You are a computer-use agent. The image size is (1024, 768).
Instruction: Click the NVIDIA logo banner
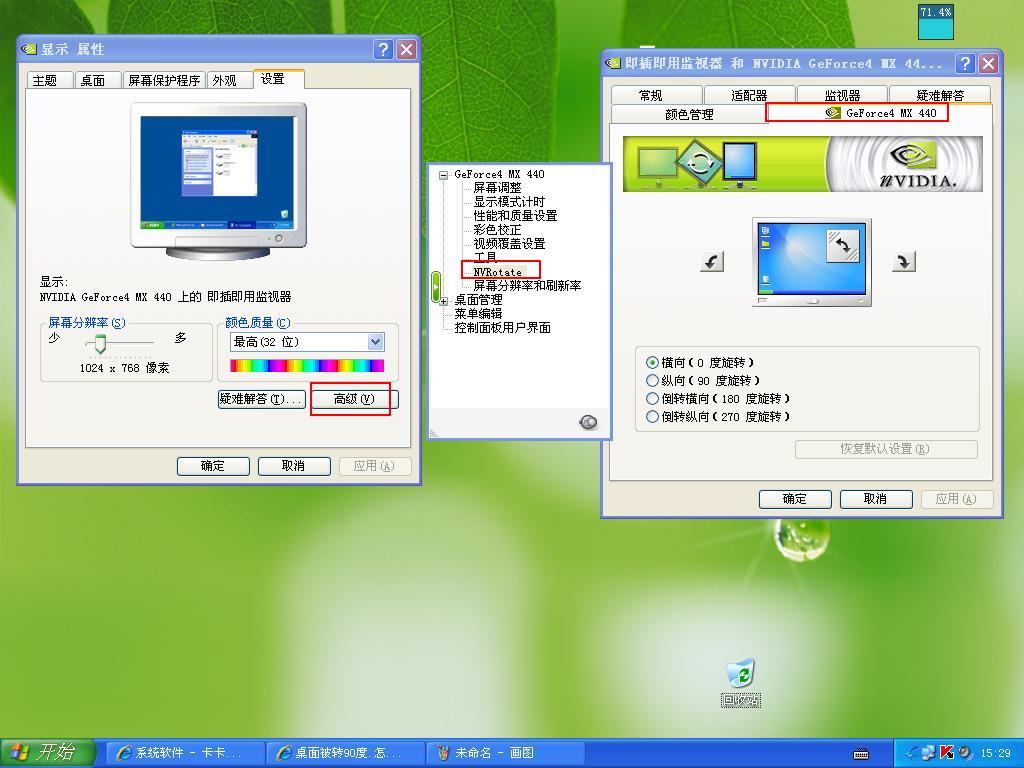[803, 164]
